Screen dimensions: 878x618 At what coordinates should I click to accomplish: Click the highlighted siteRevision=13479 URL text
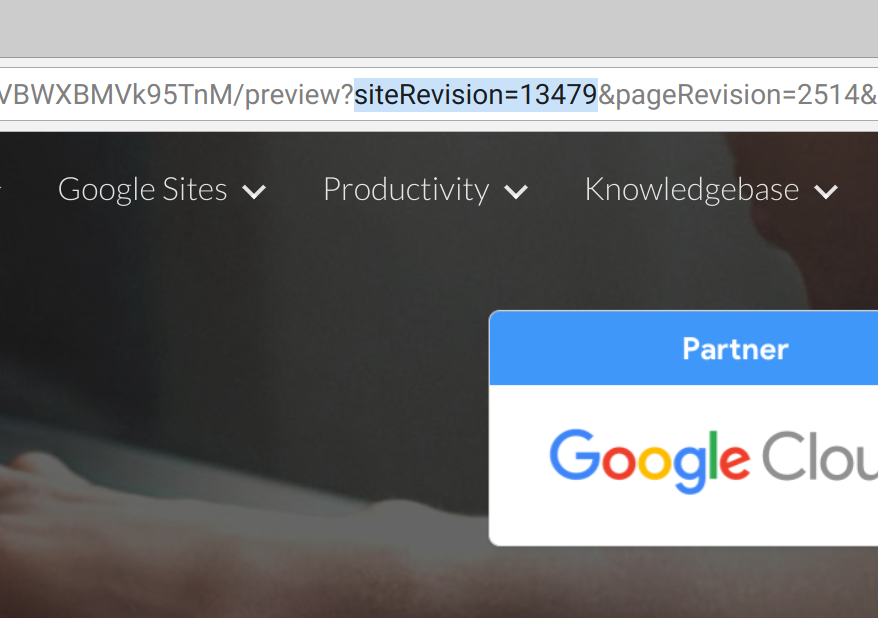coord(476,95)
